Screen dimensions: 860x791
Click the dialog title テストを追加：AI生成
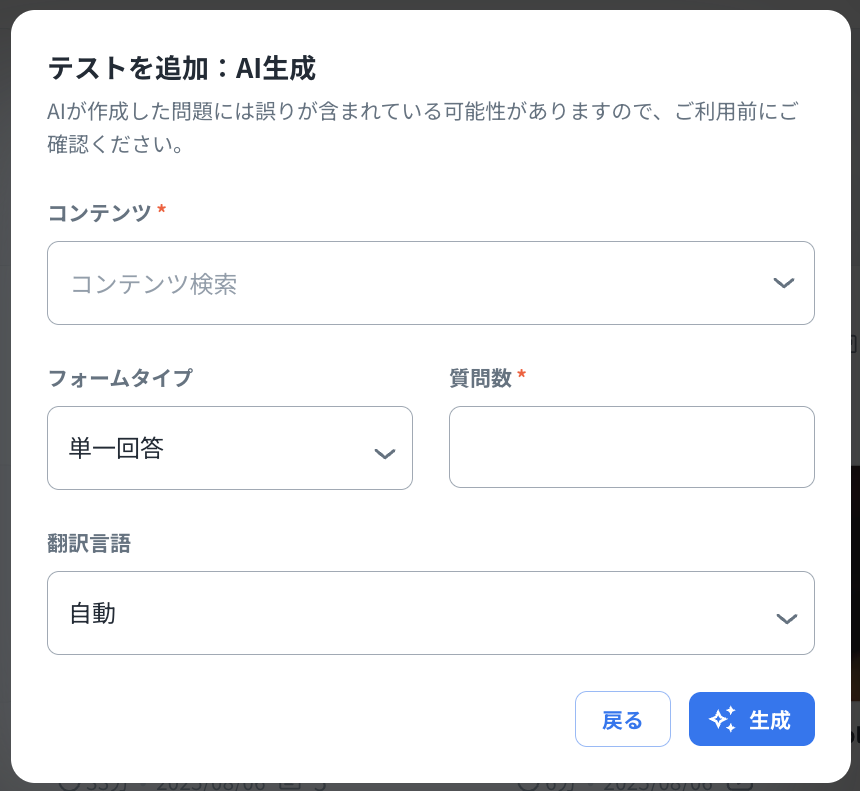[x=182, y=68]
